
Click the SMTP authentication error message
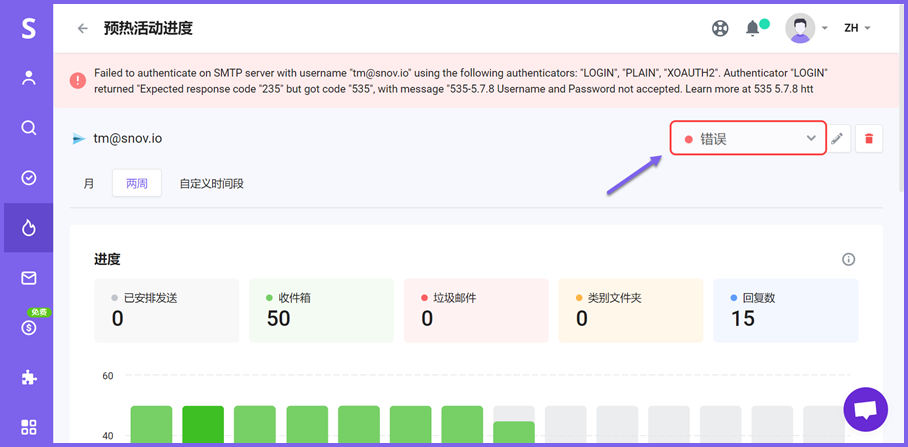(x=461, y=81)
